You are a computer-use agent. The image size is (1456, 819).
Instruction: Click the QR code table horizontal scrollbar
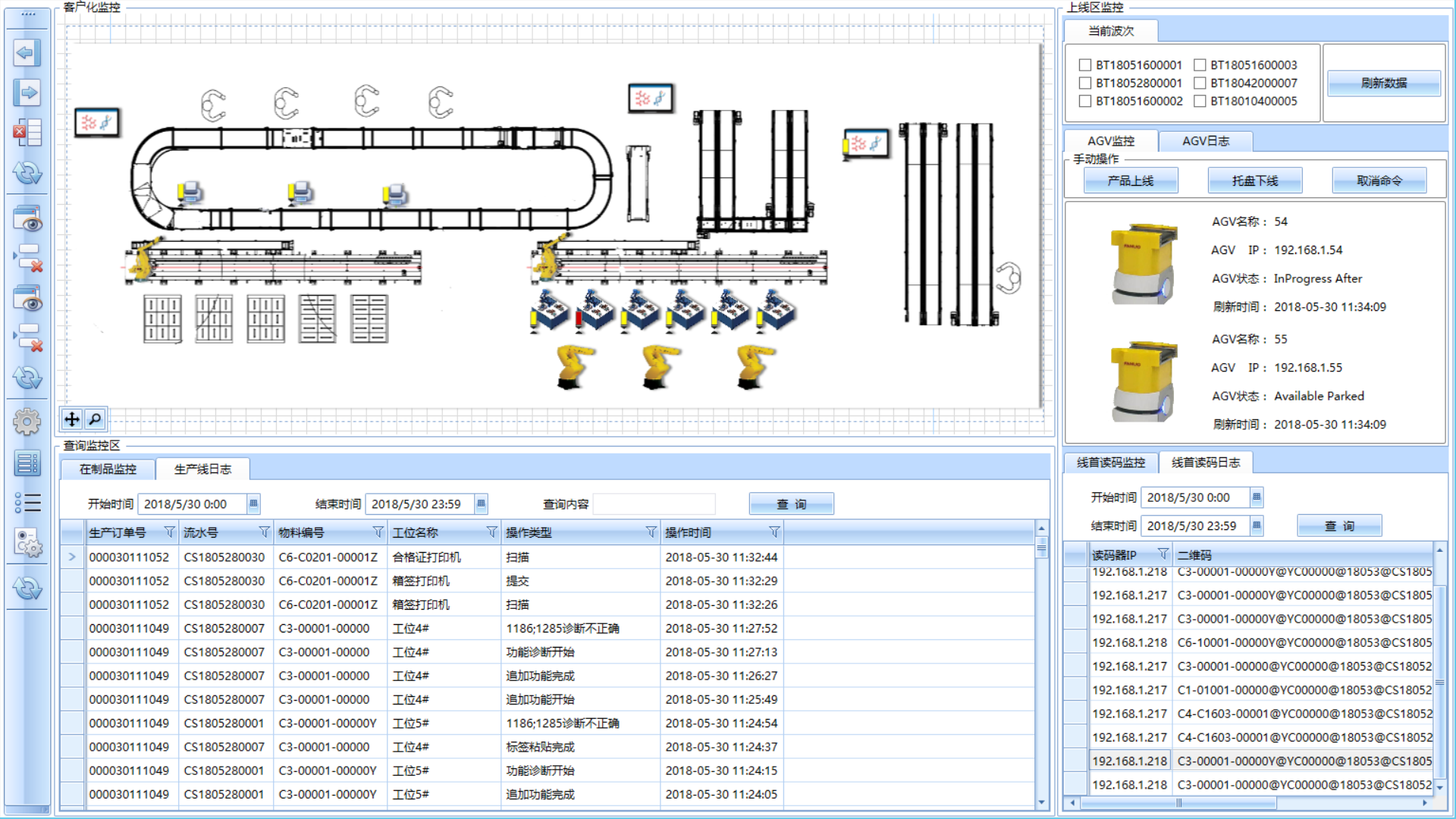coord(1178,802)
